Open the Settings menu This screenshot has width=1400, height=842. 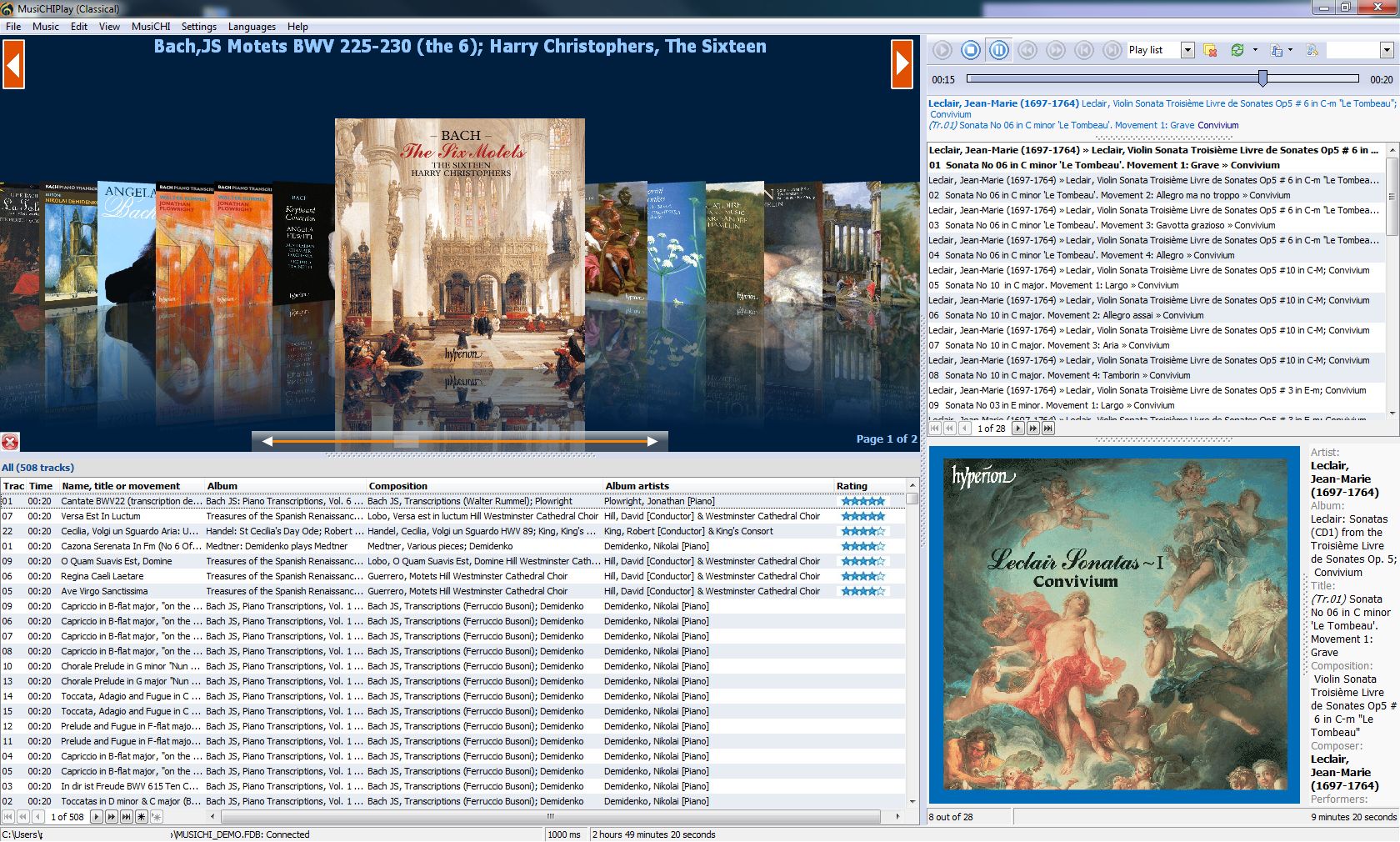coord(199,26)
